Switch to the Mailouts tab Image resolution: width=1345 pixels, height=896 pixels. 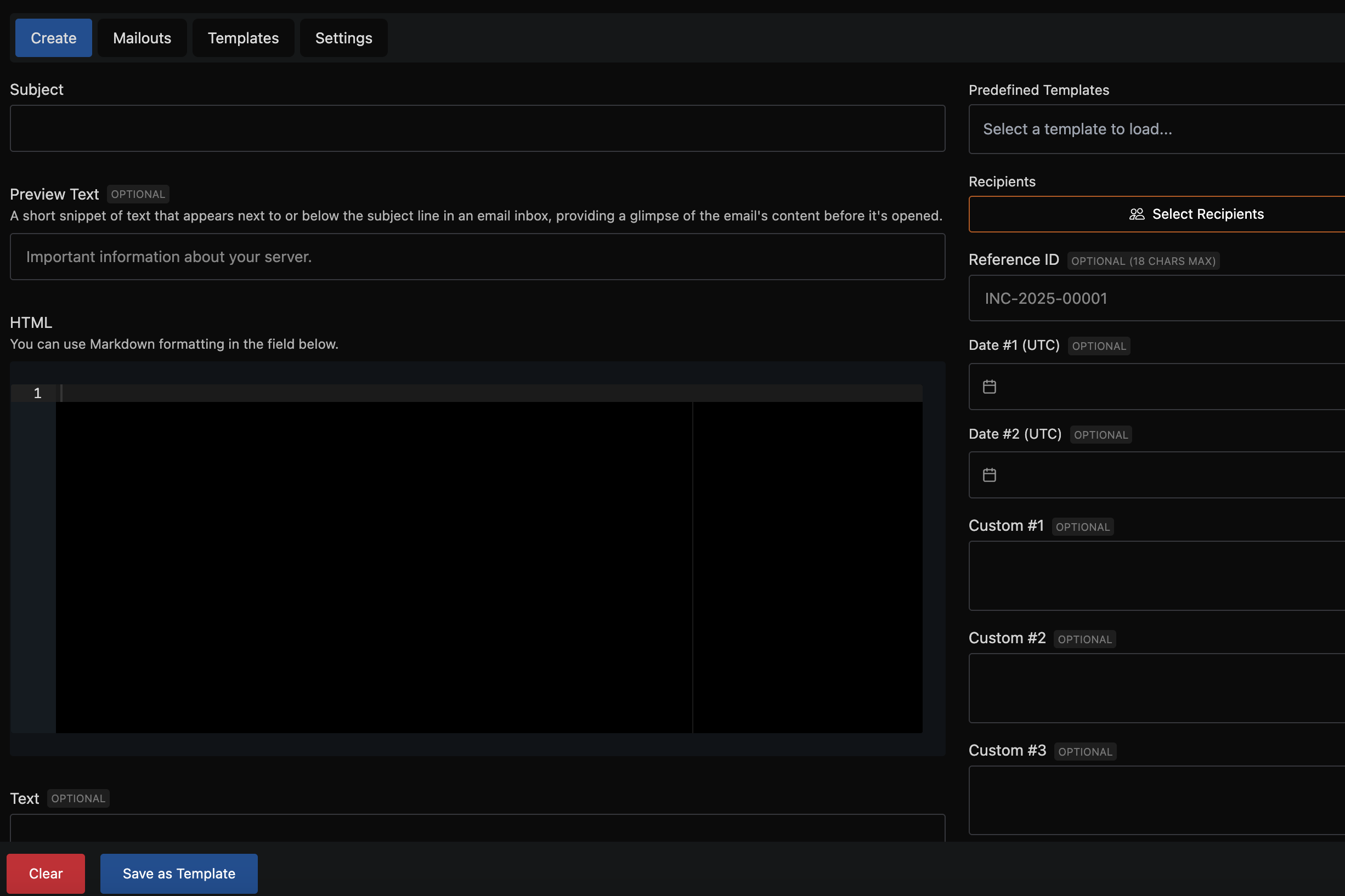pyautogui.click(x=142, y=38)
